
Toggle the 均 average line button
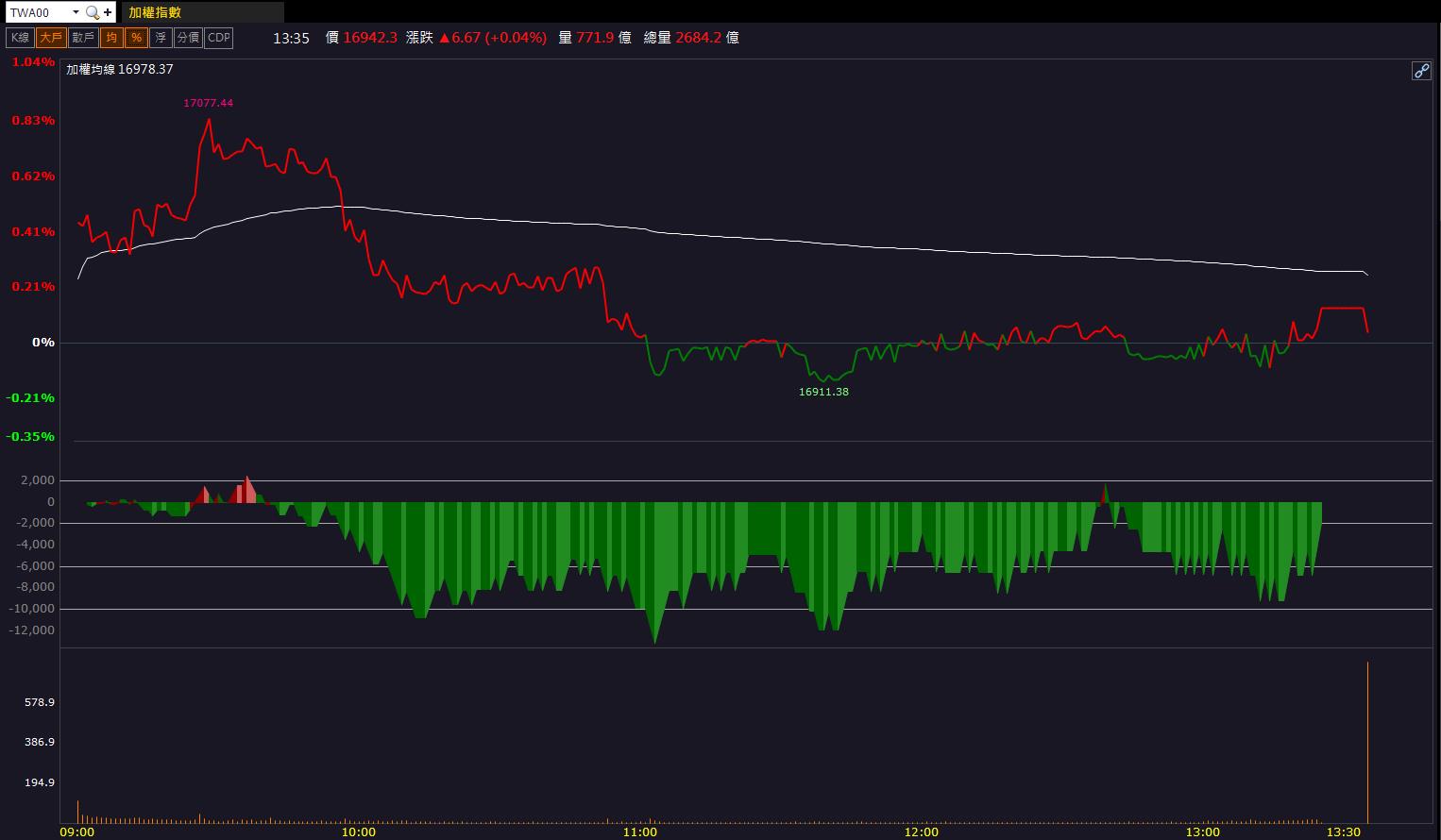point(111,38)
